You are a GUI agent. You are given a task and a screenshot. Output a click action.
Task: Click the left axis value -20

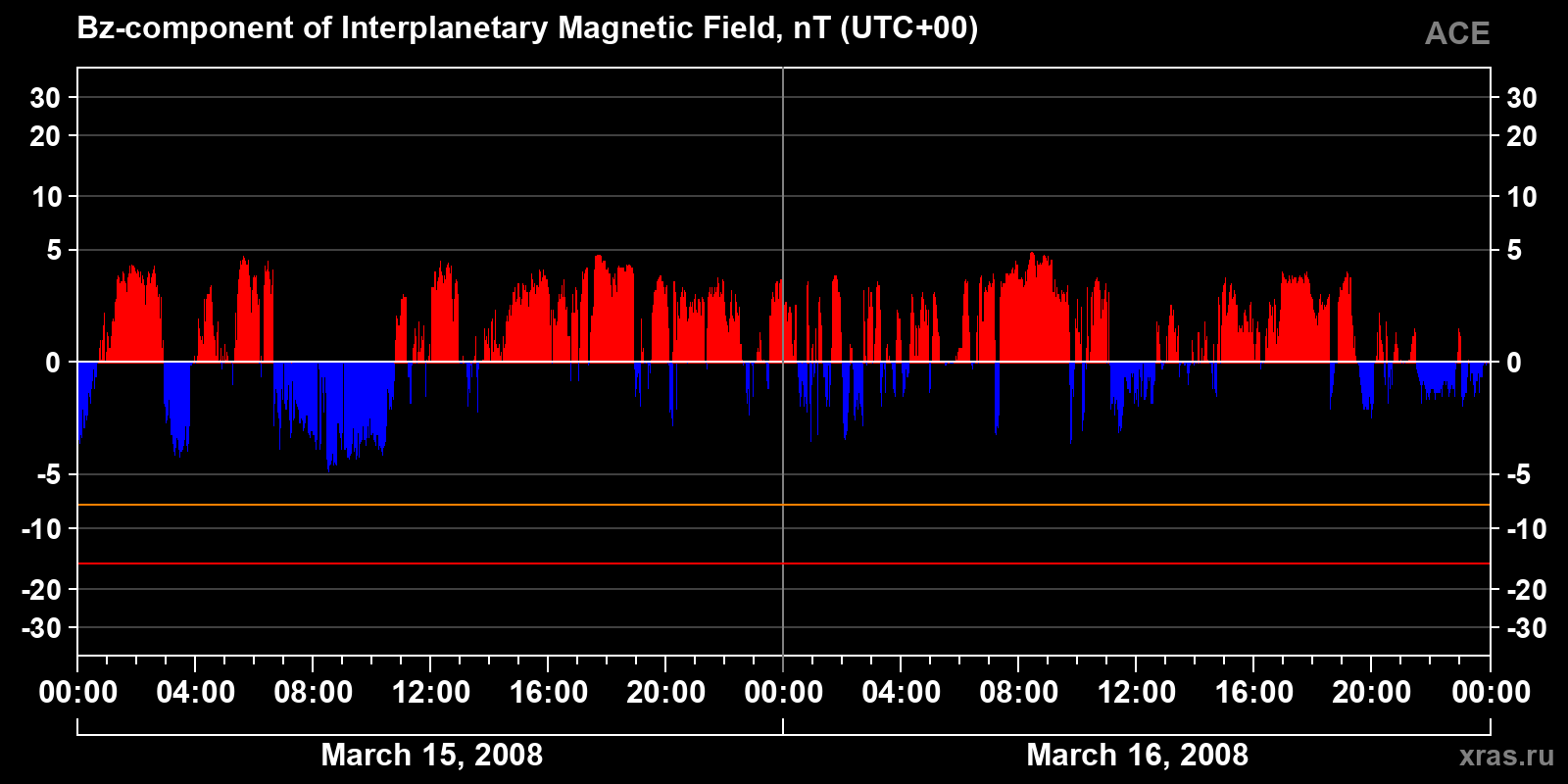click(42, 590)
